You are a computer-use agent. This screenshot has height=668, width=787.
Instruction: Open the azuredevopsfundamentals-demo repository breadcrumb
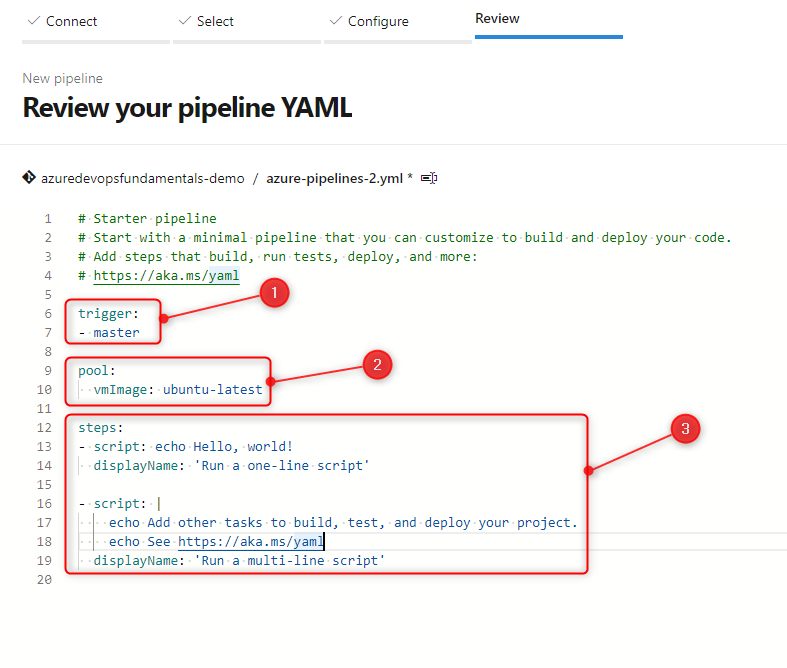(142, 178)
